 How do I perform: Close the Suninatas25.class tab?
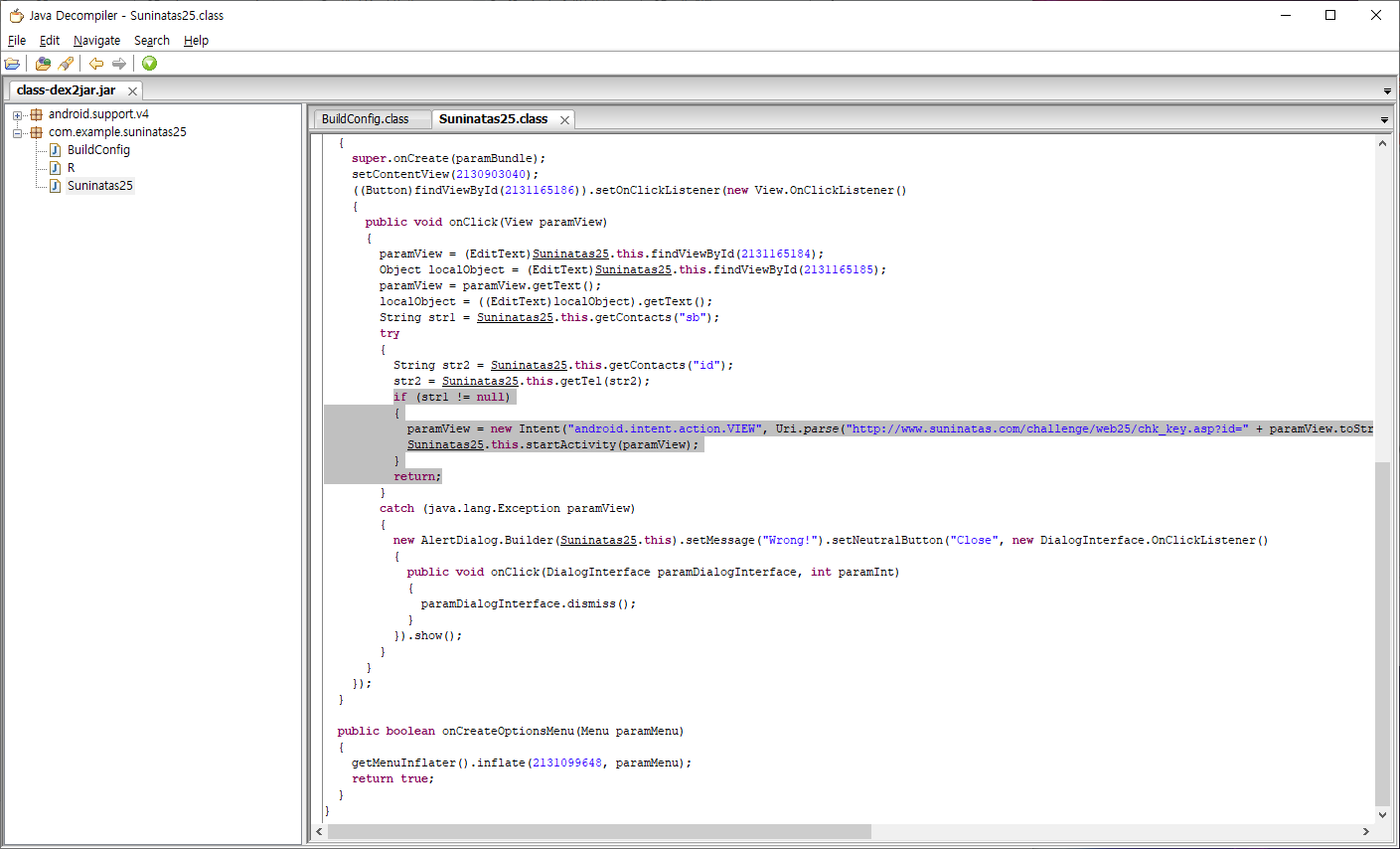pos(564,120)
